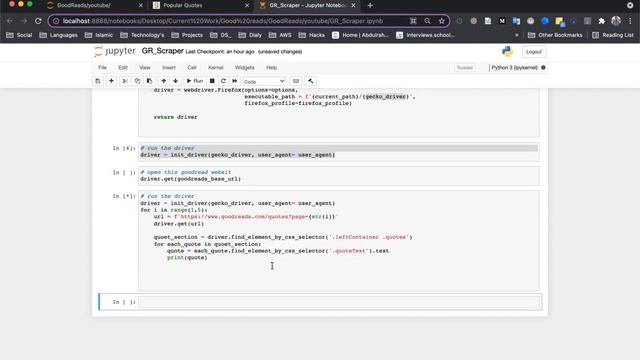Image resolution: width=640 pixels, height=360 pixels.
Task: Close the GoodReads/youtube/ tab
Action: [141, 5]
